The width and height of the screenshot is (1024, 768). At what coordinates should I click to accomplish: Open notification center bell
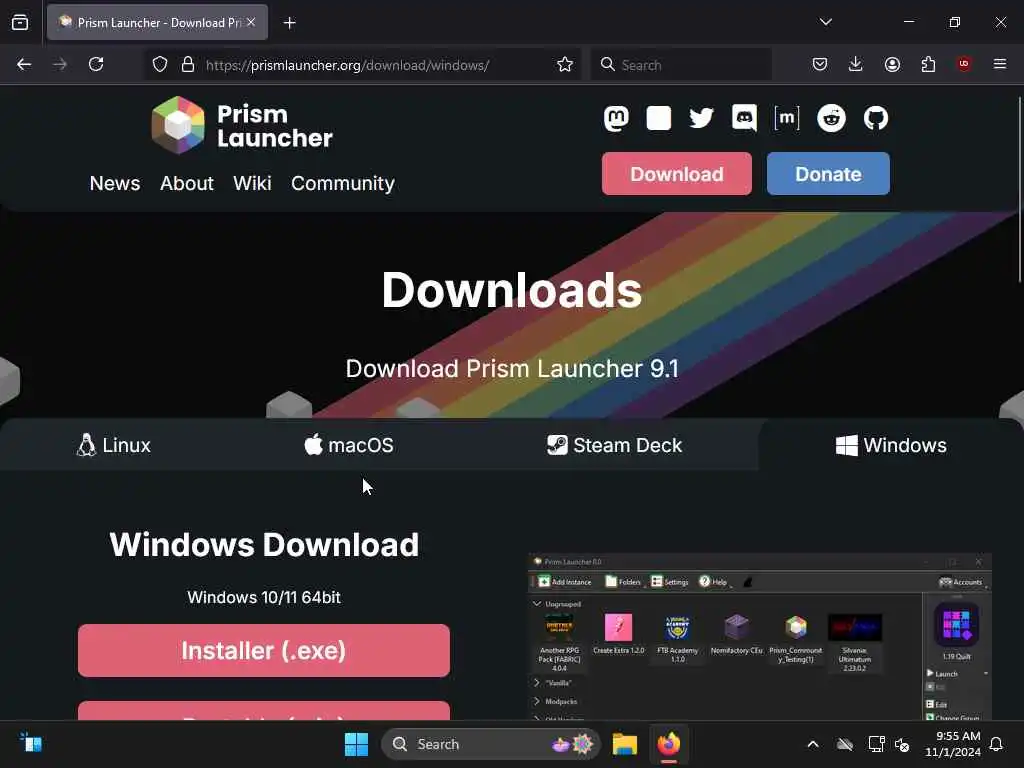[x=997, y=744]
